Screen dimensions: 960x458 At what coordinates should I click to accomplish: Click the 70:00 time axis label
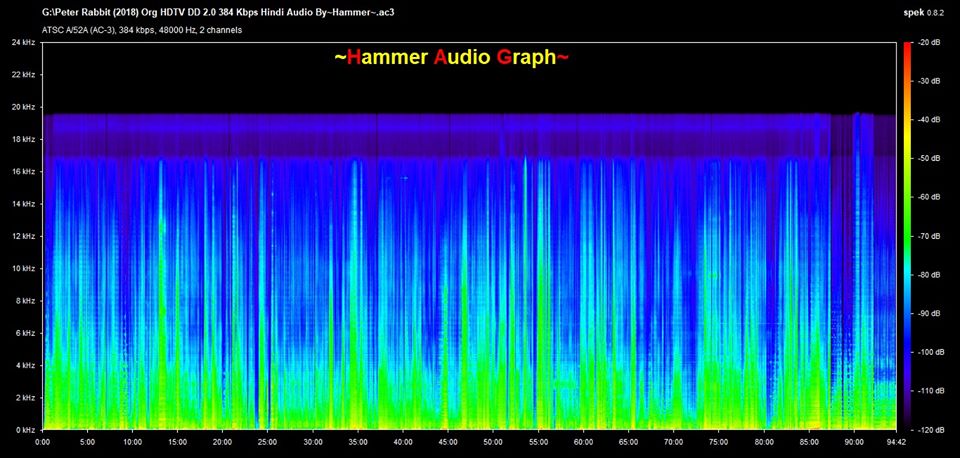point(673,441)
